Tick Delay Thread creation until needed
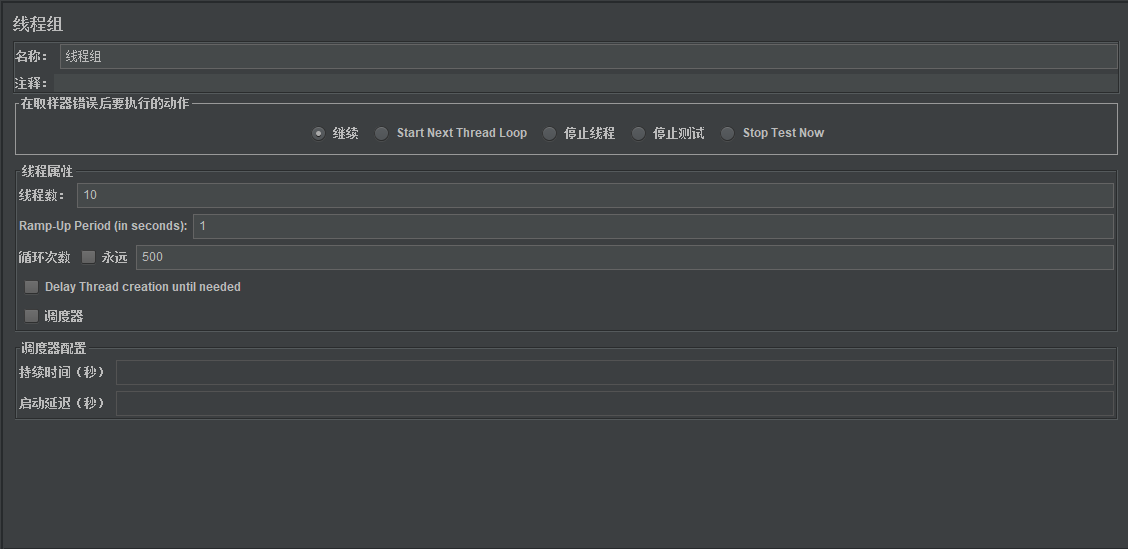 (x=32, y=287)
